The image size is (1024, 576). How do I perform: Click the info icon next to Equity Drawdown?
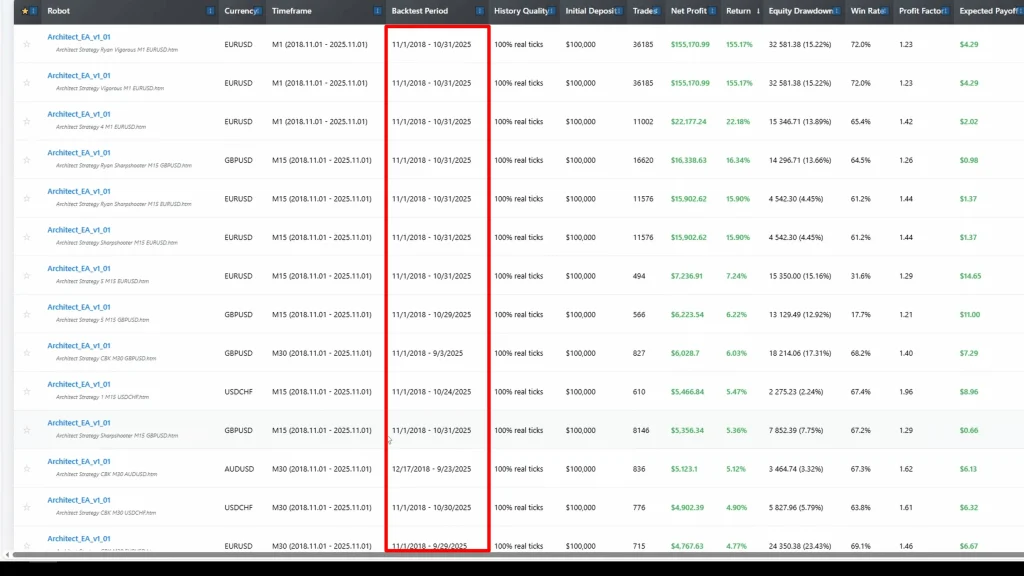point(839,11)
